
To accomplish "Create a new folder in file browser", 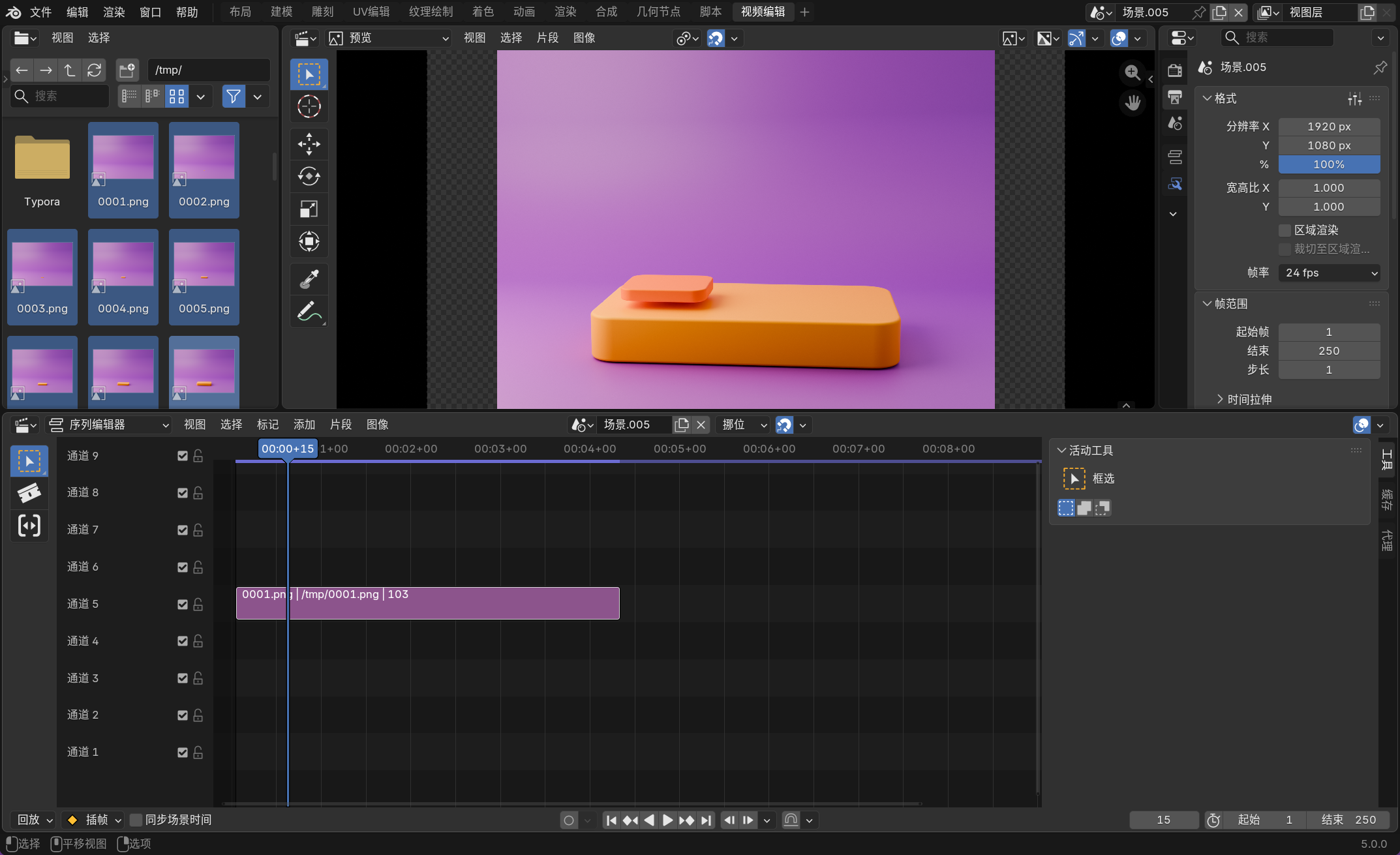I will click(x=127, y=70).
